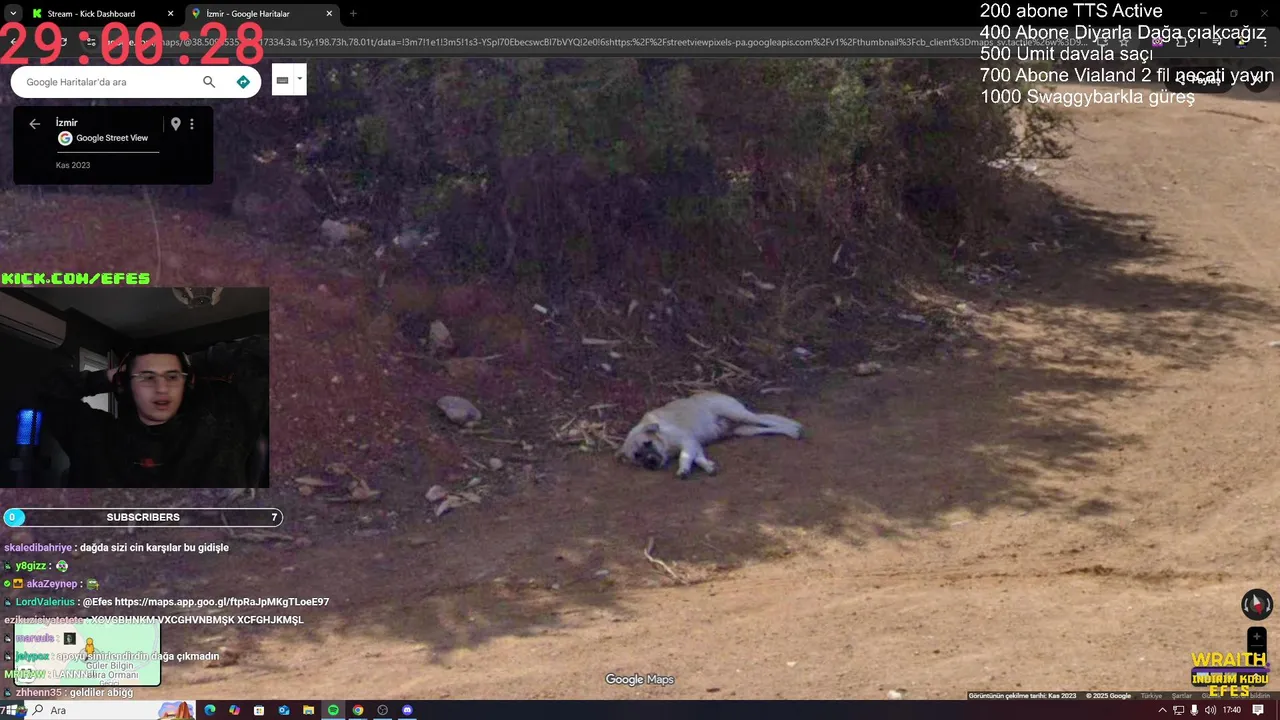The height and width of the screenshot is (720, 1280).
Task: Expand the keyboard input method dropdown arrow
Action: coord(299,79)
